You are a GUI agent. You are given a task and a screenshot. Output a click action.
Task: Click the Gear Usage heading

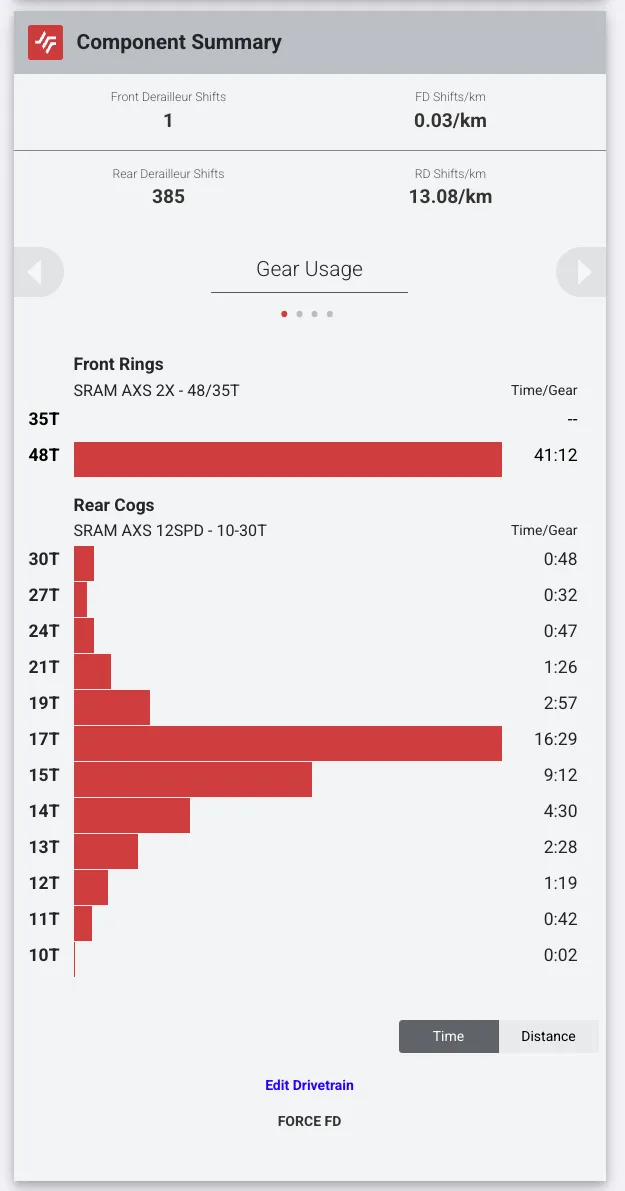coord(309,269)
